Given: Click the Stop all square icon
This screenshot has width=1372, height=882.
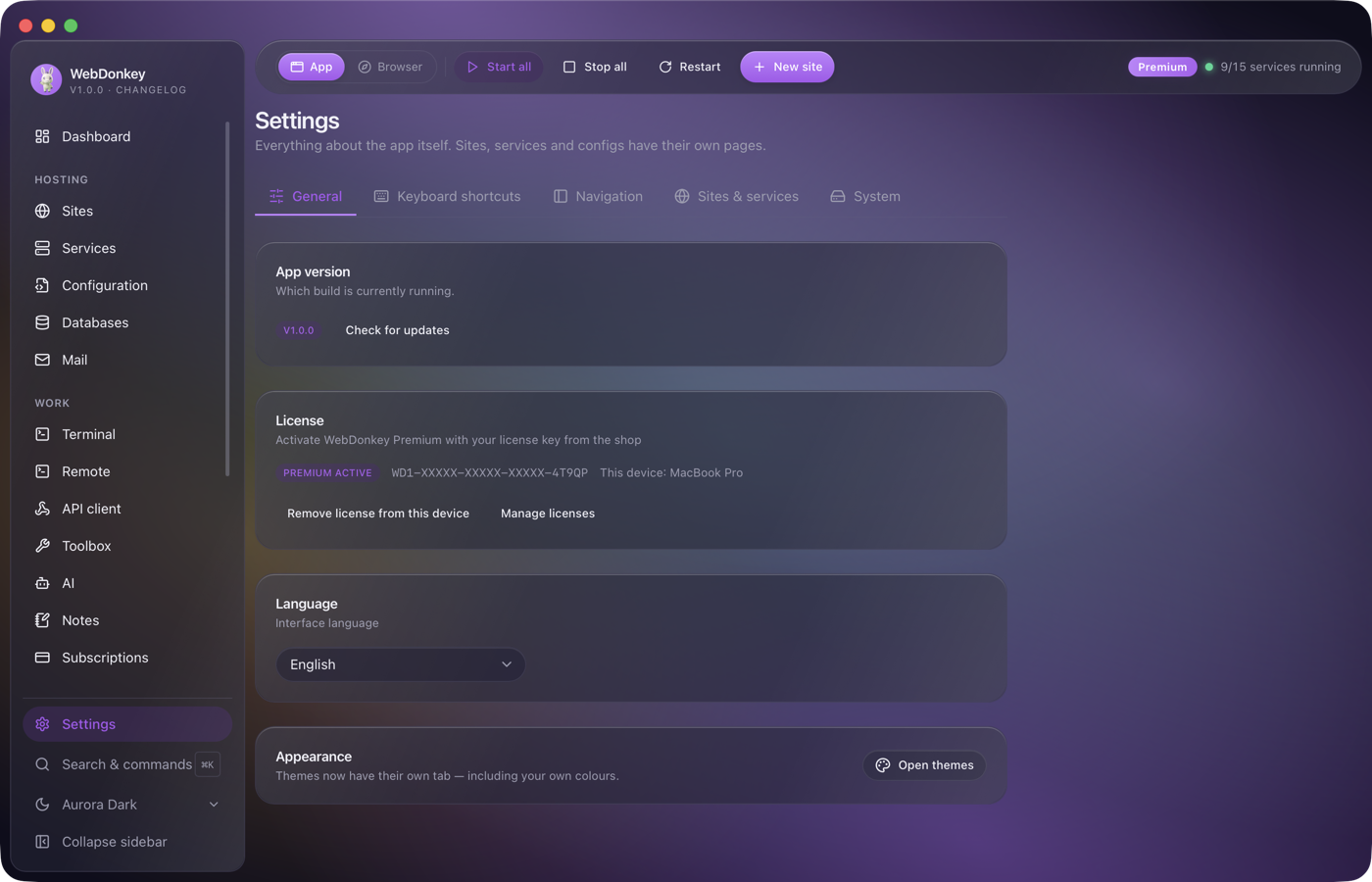Looking at the screenshot, I should 569,67.
